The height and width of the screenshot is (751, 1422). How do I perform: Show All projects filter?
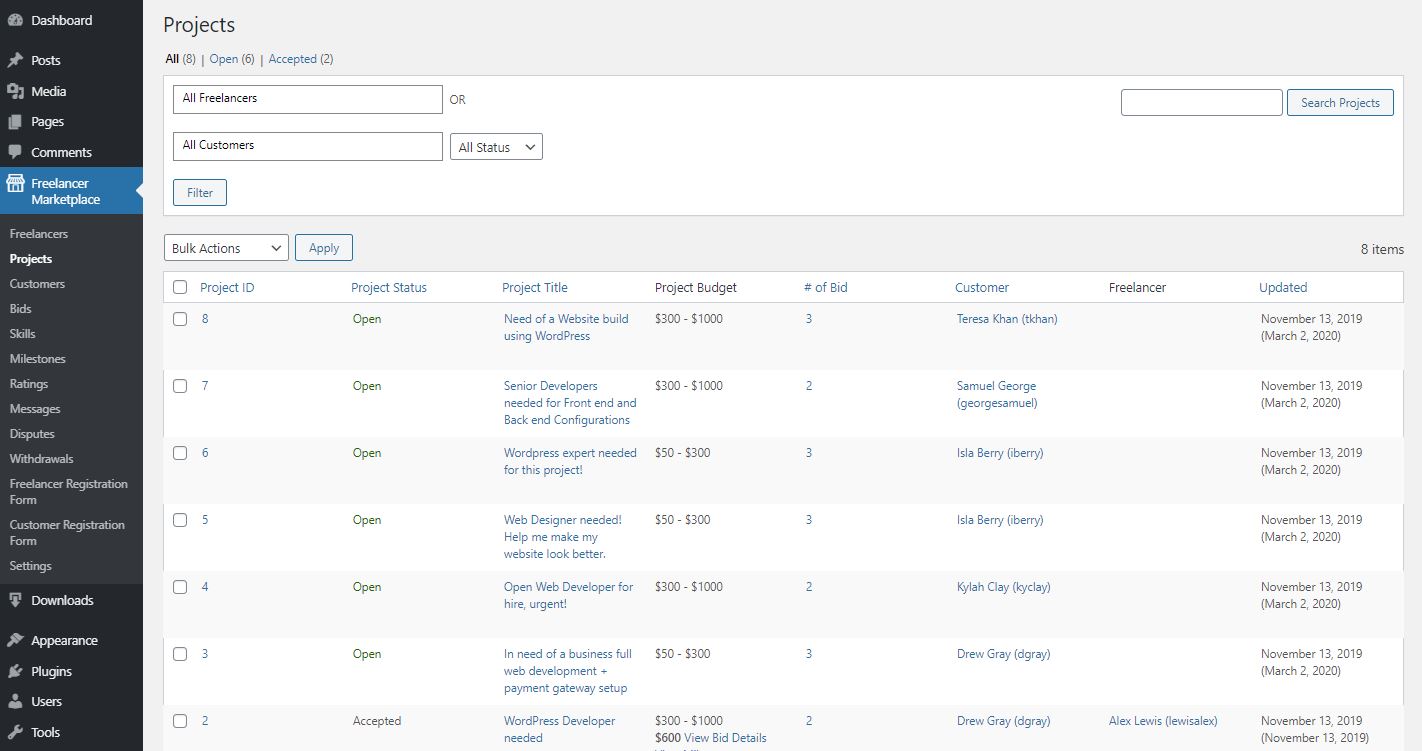click(172, 59)
